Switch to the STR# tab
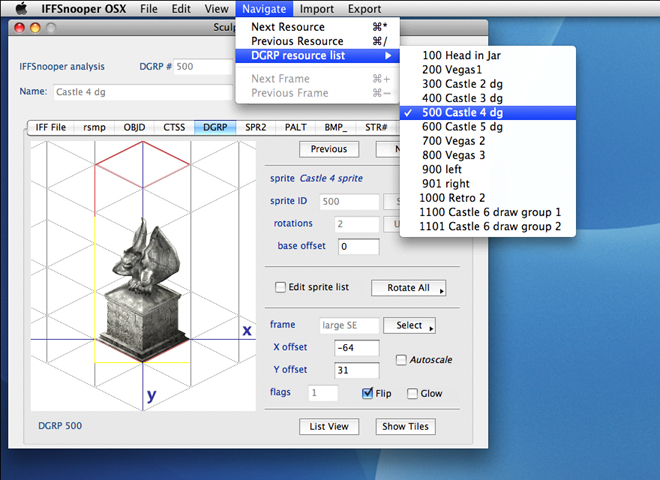The image size is (660, 480). 376,128
